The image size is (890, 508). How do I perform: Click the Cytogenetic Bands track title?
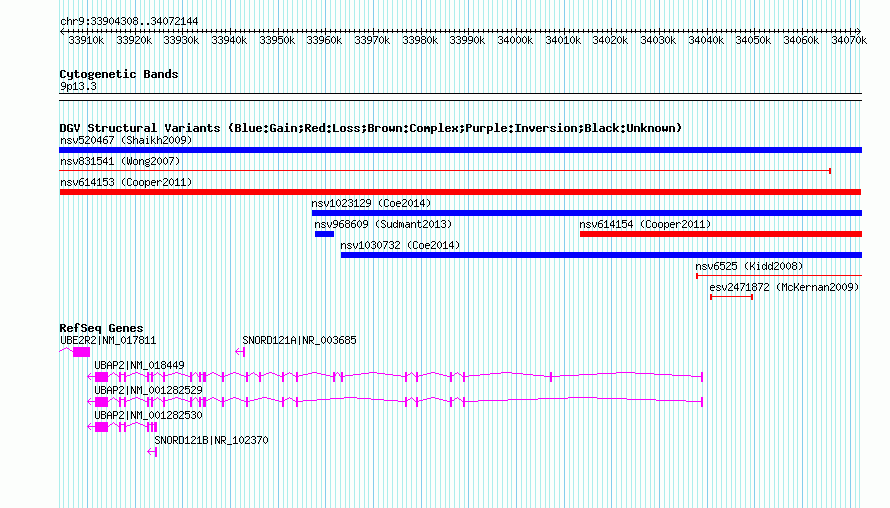pyautogui.click(x=119, y=74)
